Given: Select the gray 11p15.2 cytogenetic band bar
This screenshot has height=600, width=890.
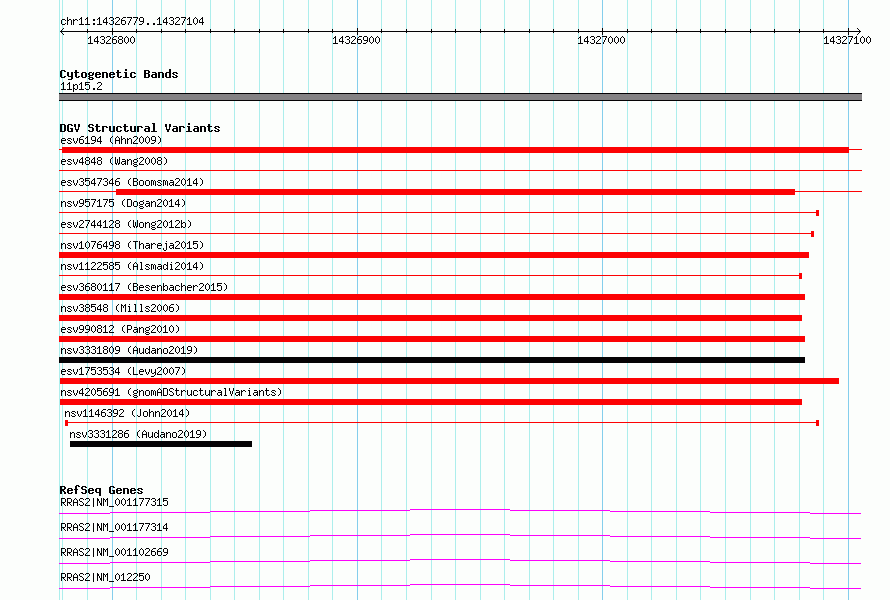Looking at the screenshot, I should tap(460, 97).
